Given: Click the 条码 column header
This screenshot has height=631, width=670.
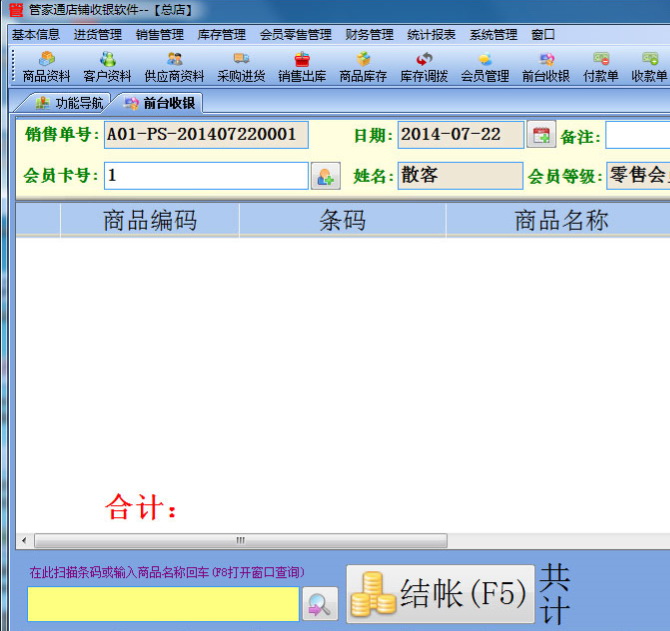Looking at the screenshot, I should coord(343,220).
